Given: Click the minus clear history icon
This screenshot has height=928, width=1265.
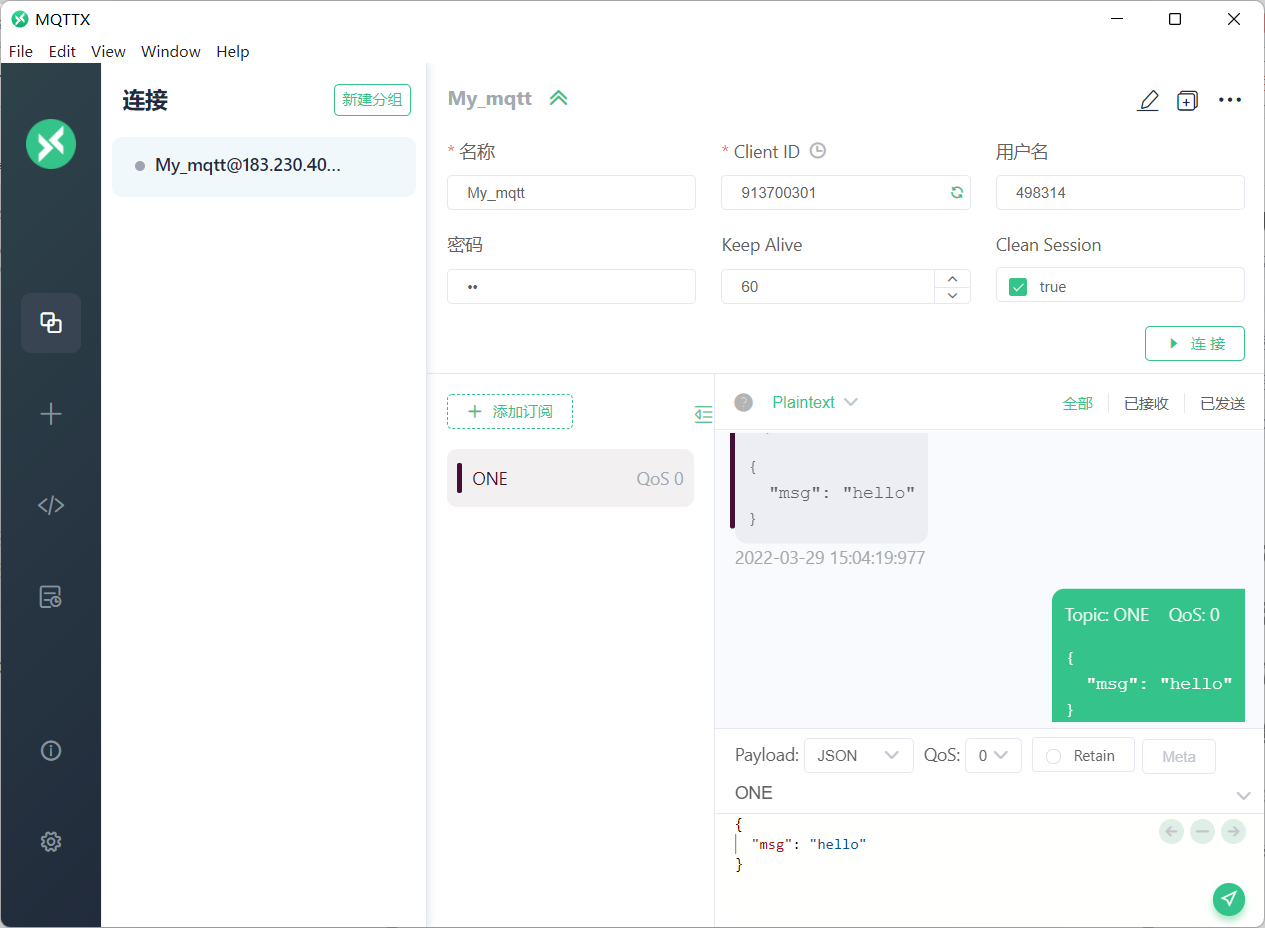Looking at the screenshot, I should (1203, 831).
